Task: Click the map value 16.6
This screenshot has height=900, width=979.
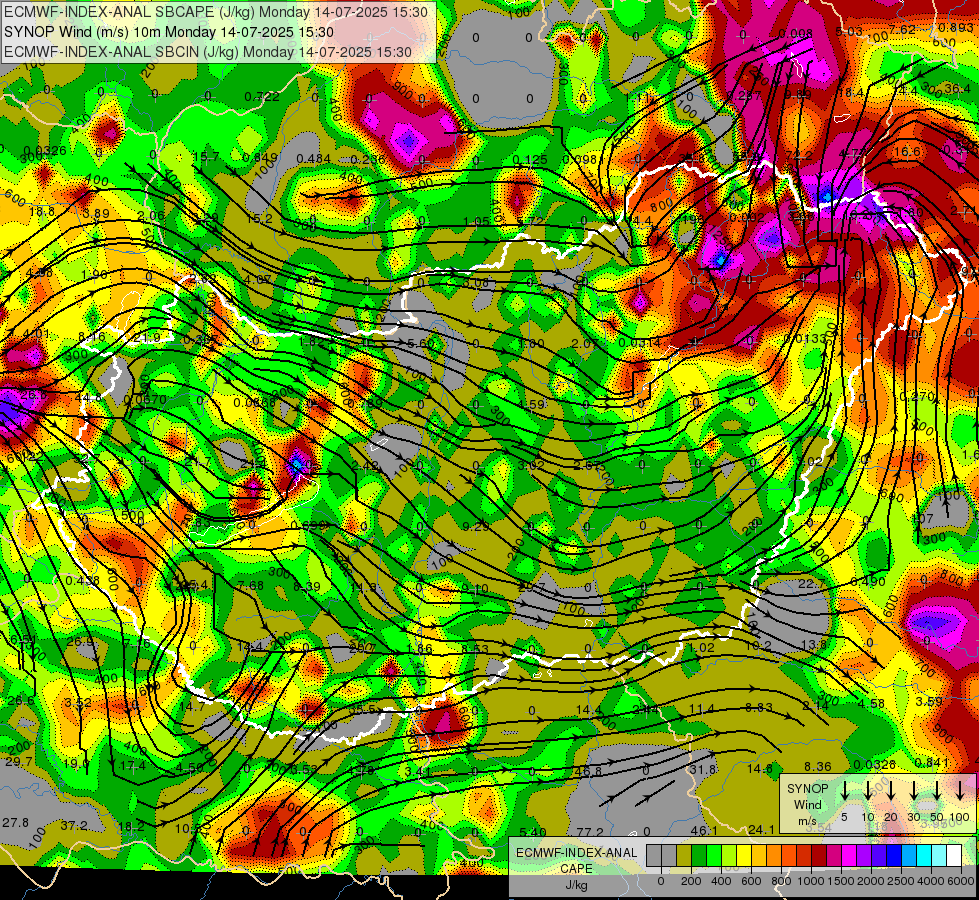Action: point(907,152)
